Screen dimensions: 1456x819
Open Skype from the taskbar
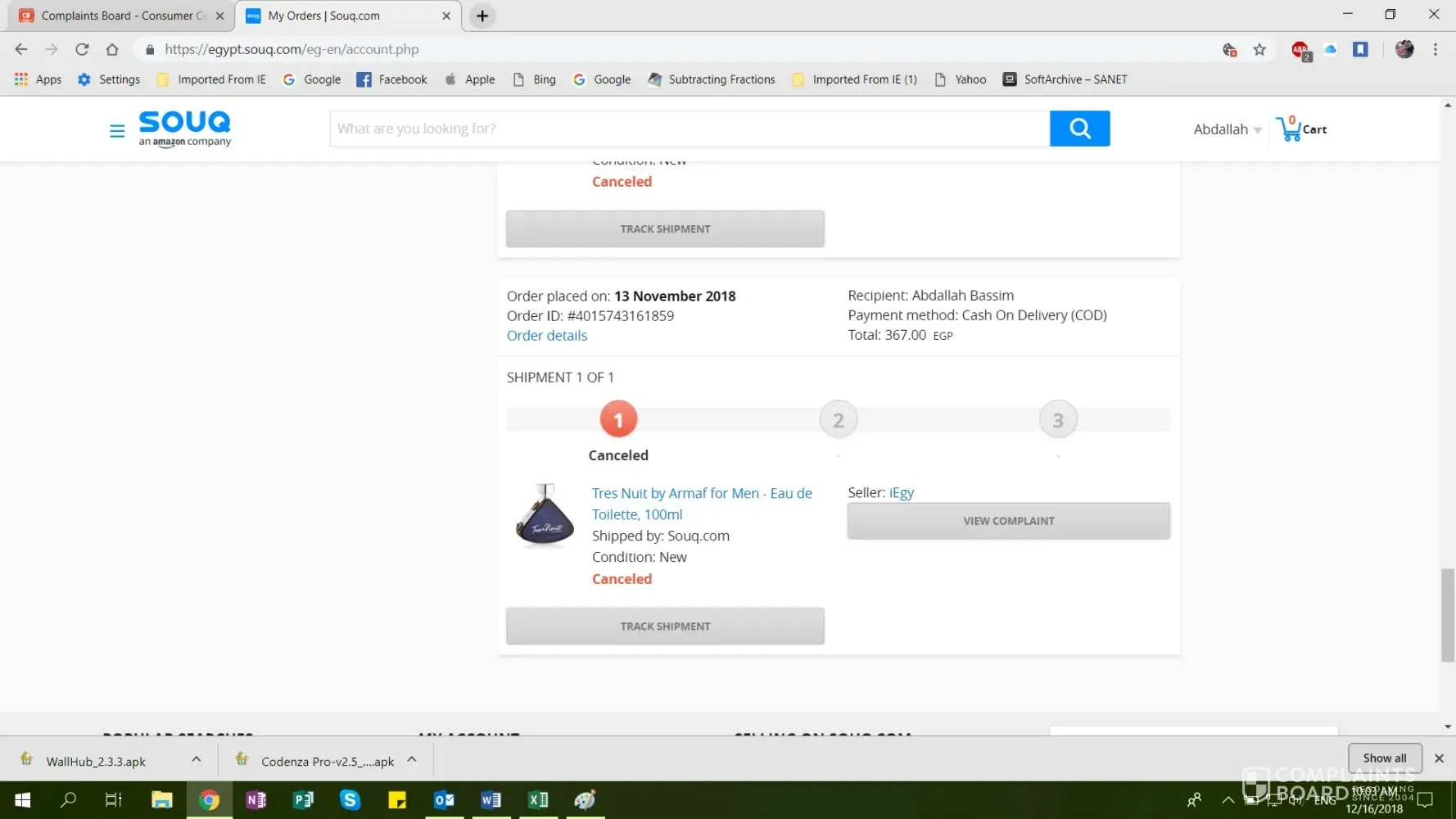coord(350,800)
